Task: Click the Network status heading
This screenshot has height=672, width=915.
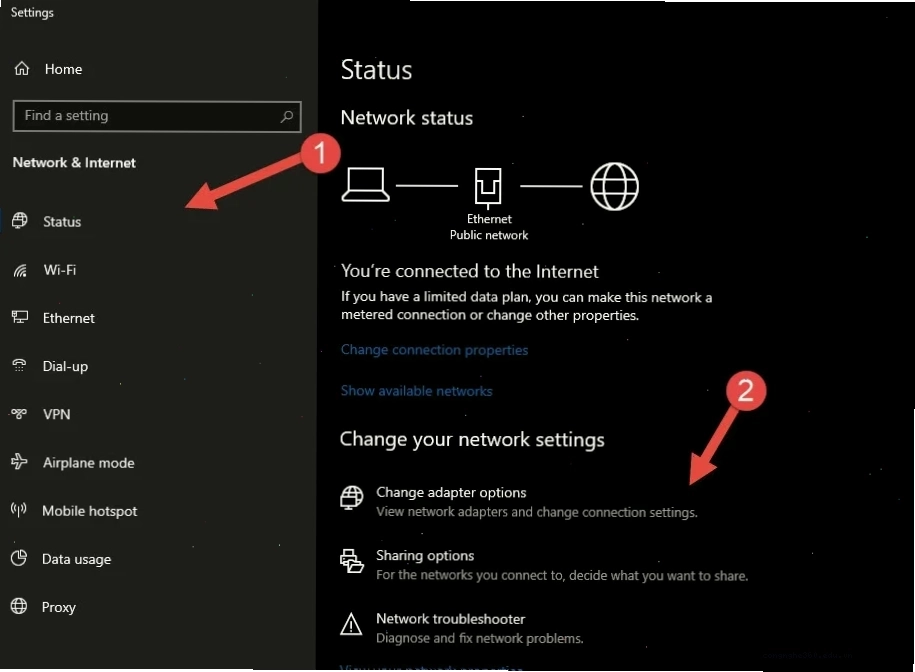Action: [x=407, y=118]
